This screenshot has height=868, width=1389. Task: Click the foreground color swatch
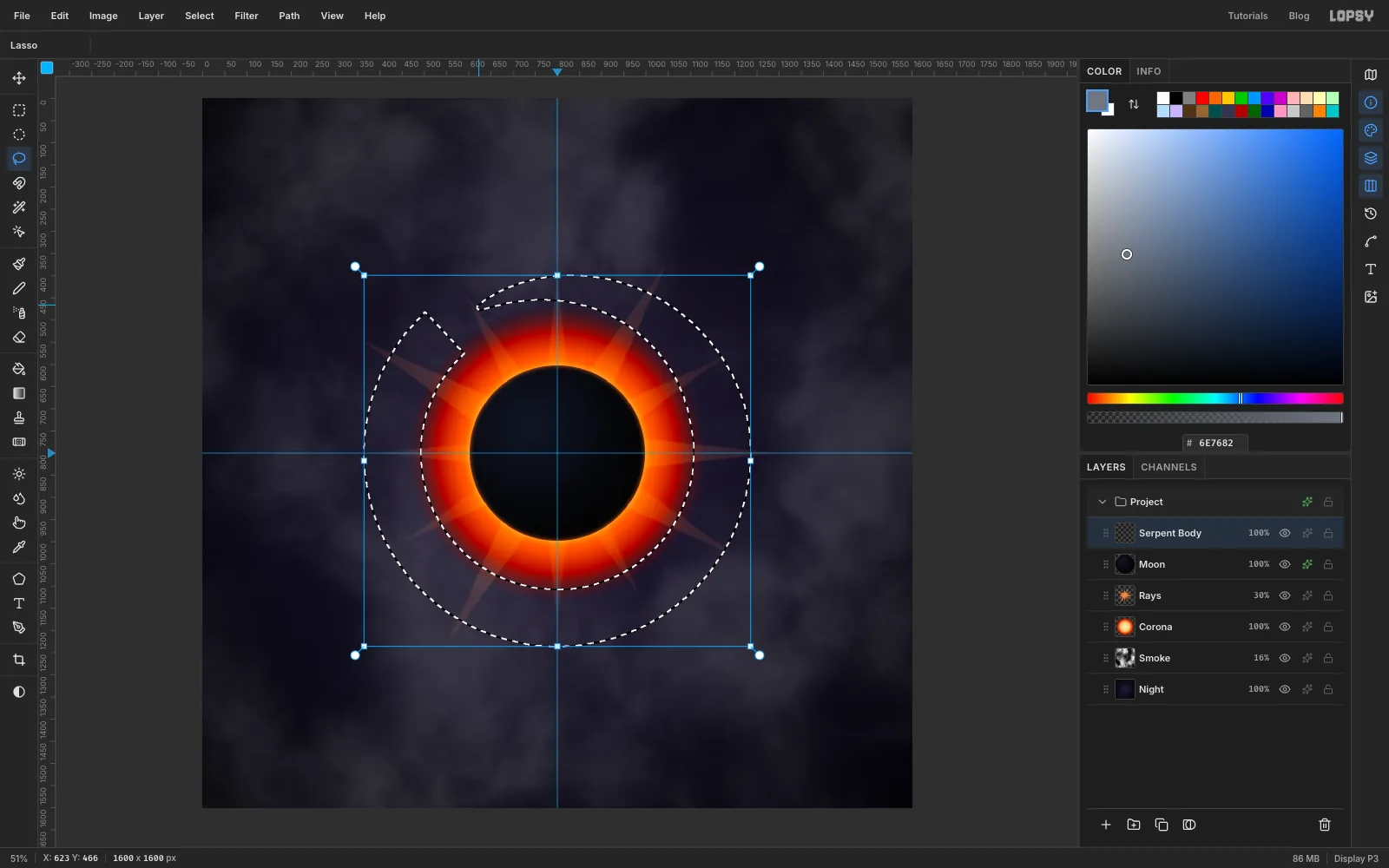(x=1097, y=101)
